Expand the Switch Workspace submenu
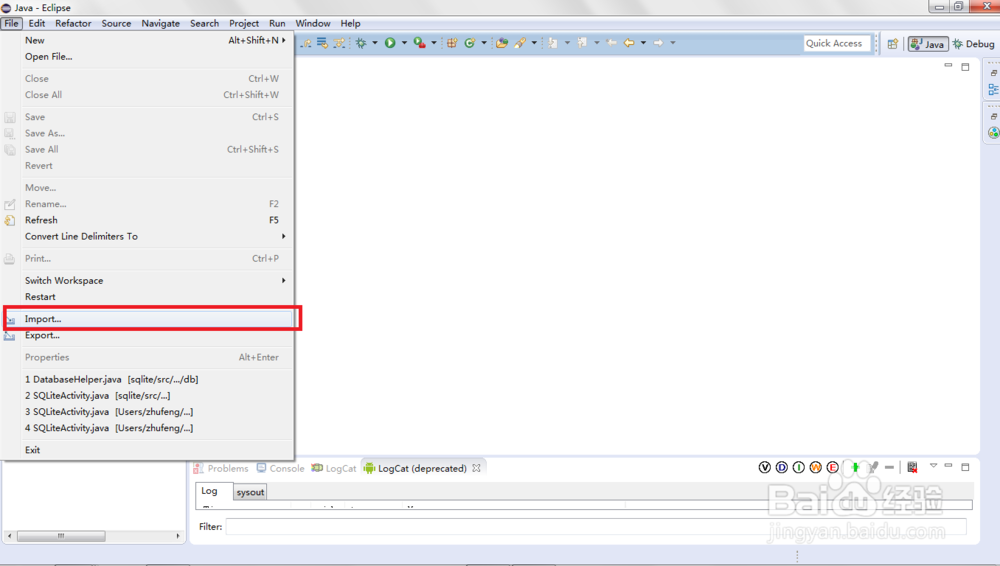The height and width of the screenshot is (566, 1000). pos(284,281)
